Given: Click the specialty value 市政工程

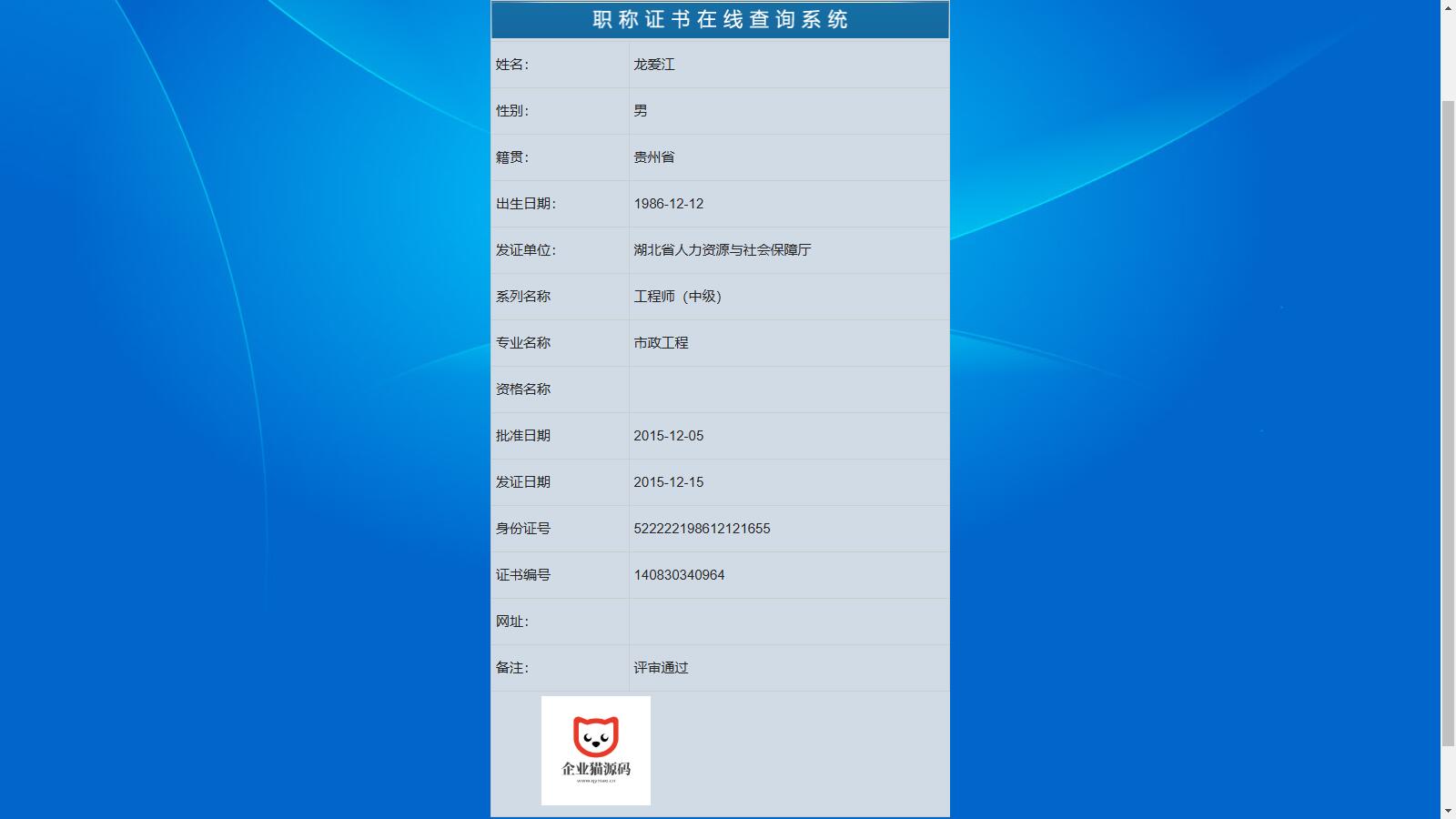Looking at the screenshot, I should coord(662,342).
